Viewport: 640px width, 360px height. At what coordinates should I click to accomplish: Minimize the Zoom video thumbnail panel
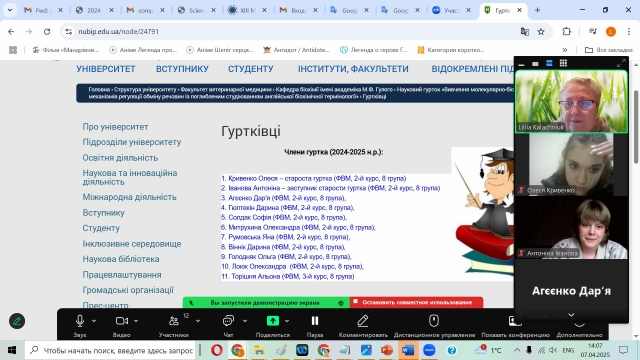click(x=521, y=64)
